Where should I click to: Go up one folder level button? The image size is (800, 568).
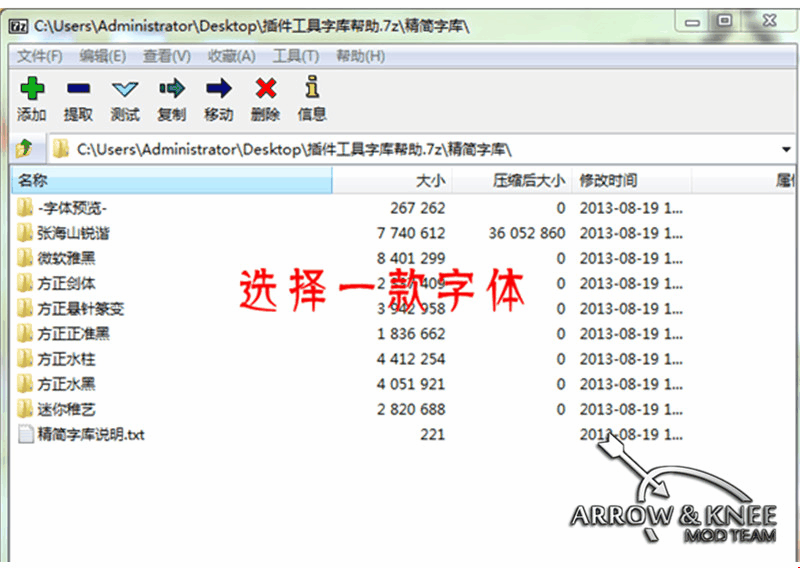tap(24, 149)
